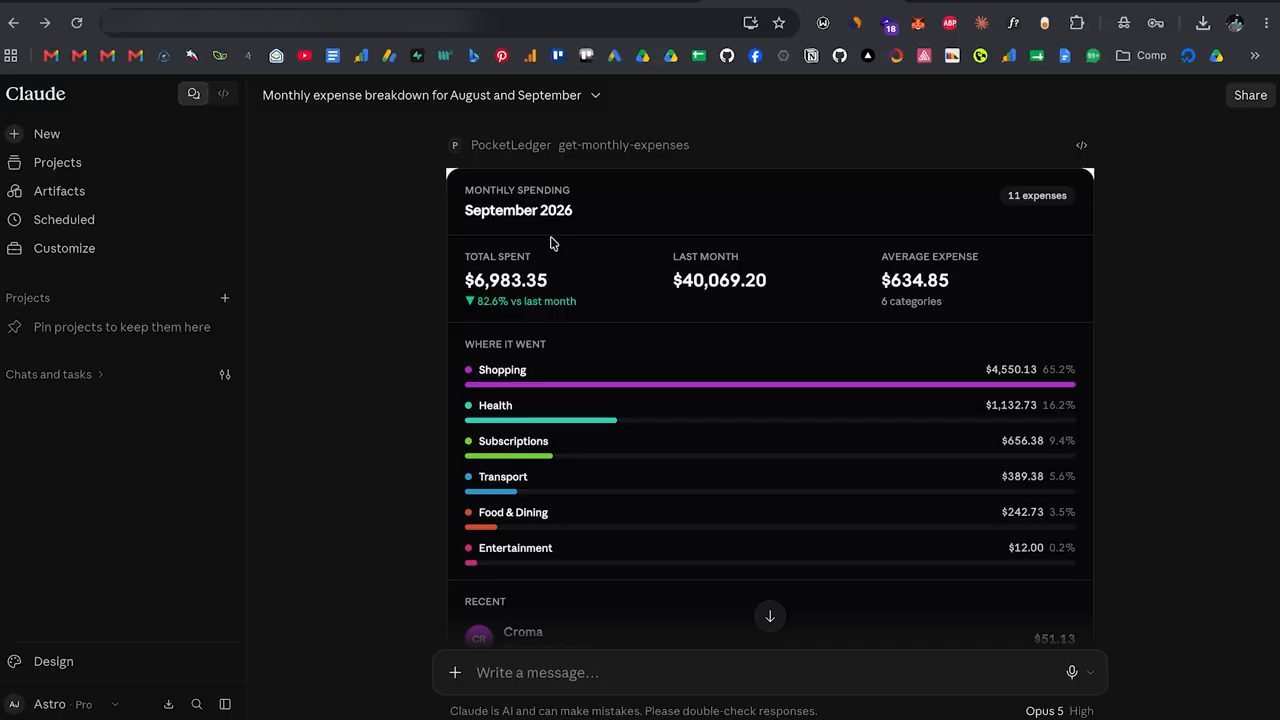Image resolution: width=1280 pixels, height=720 pixels.
Task: Click the $6,983.35 total spent value
Action: click(x=506, y=281)
